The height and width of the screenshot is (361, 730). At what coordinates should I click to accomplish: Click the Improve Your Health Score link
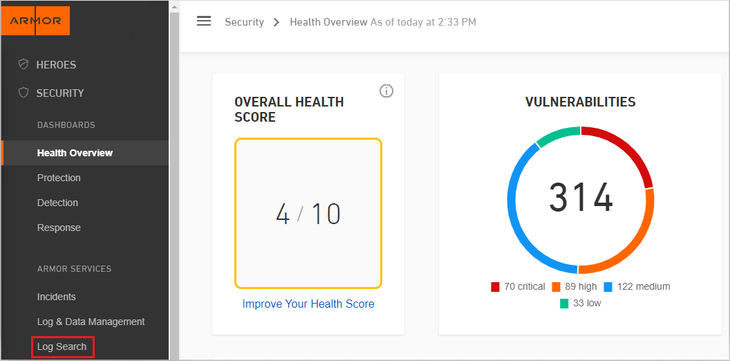click(308, 304)
